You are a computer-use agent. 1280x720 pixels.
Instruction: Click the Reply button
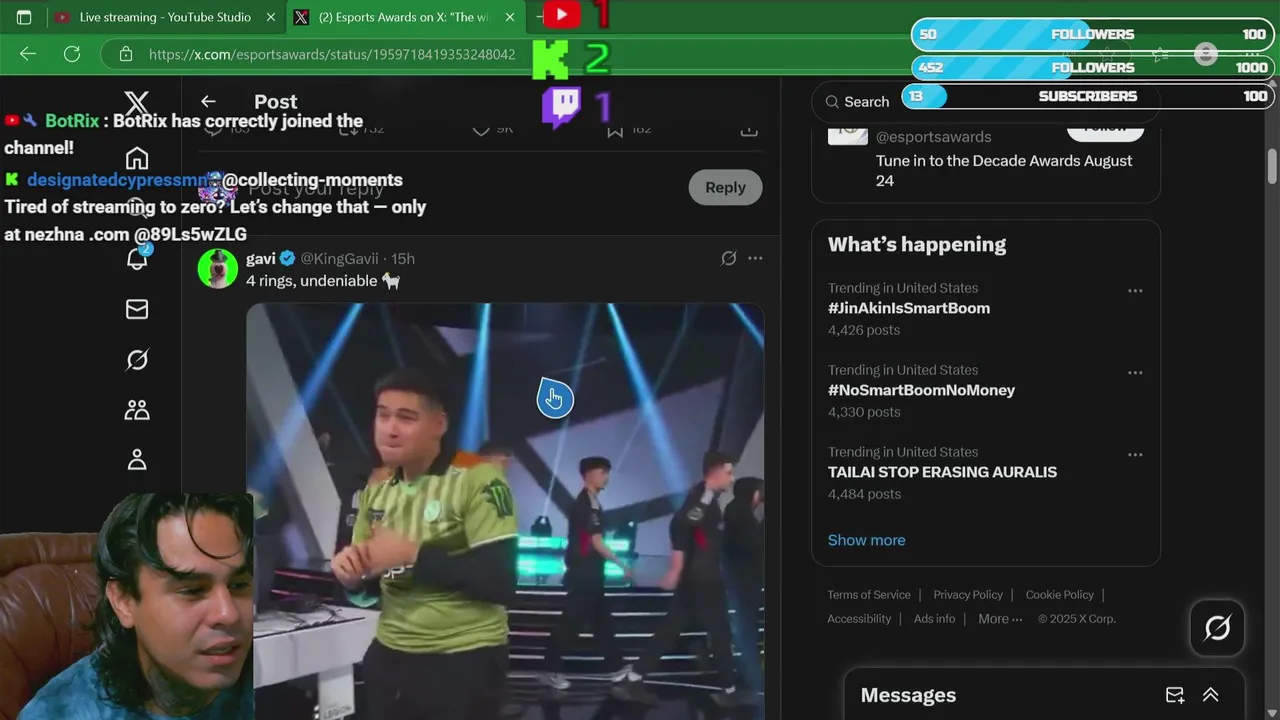click(725, 187)
